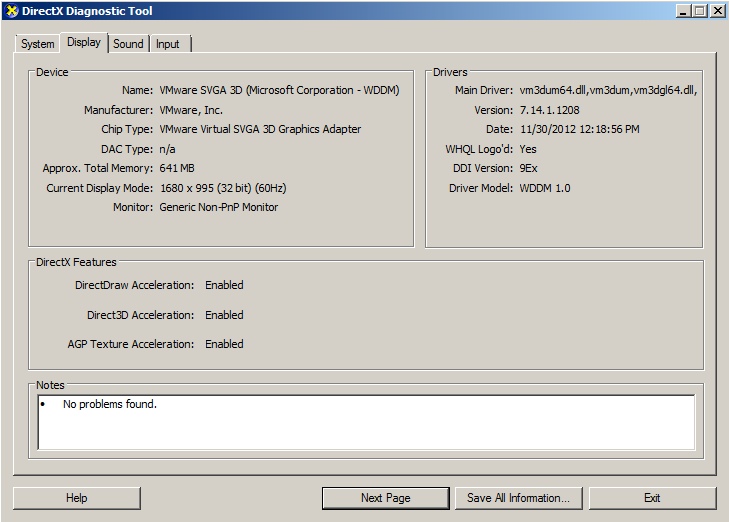Close the window using title bar X
The image size is (729, 522).
pos(717,11)
